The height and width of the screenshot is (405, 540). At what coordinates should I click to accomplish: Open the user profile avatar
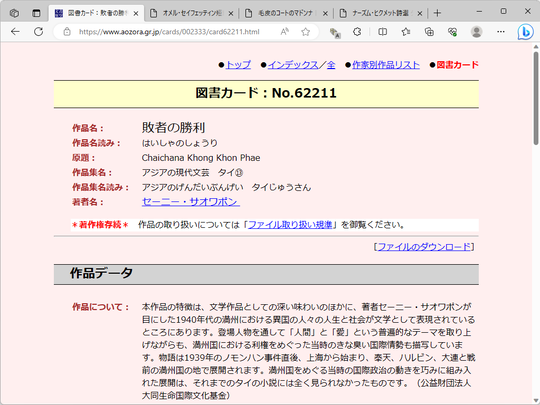477,32
